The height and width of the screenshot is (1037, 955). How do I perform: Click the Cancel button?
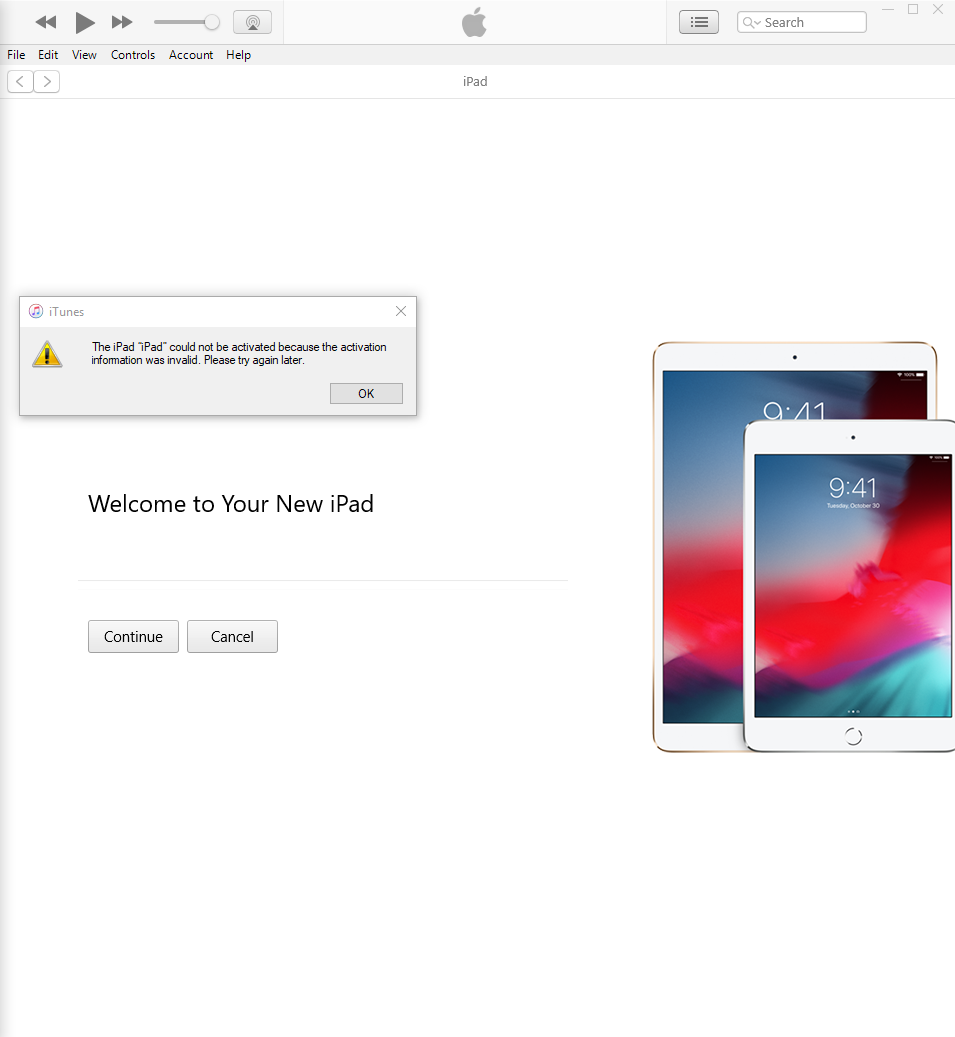tap(232, 636)
